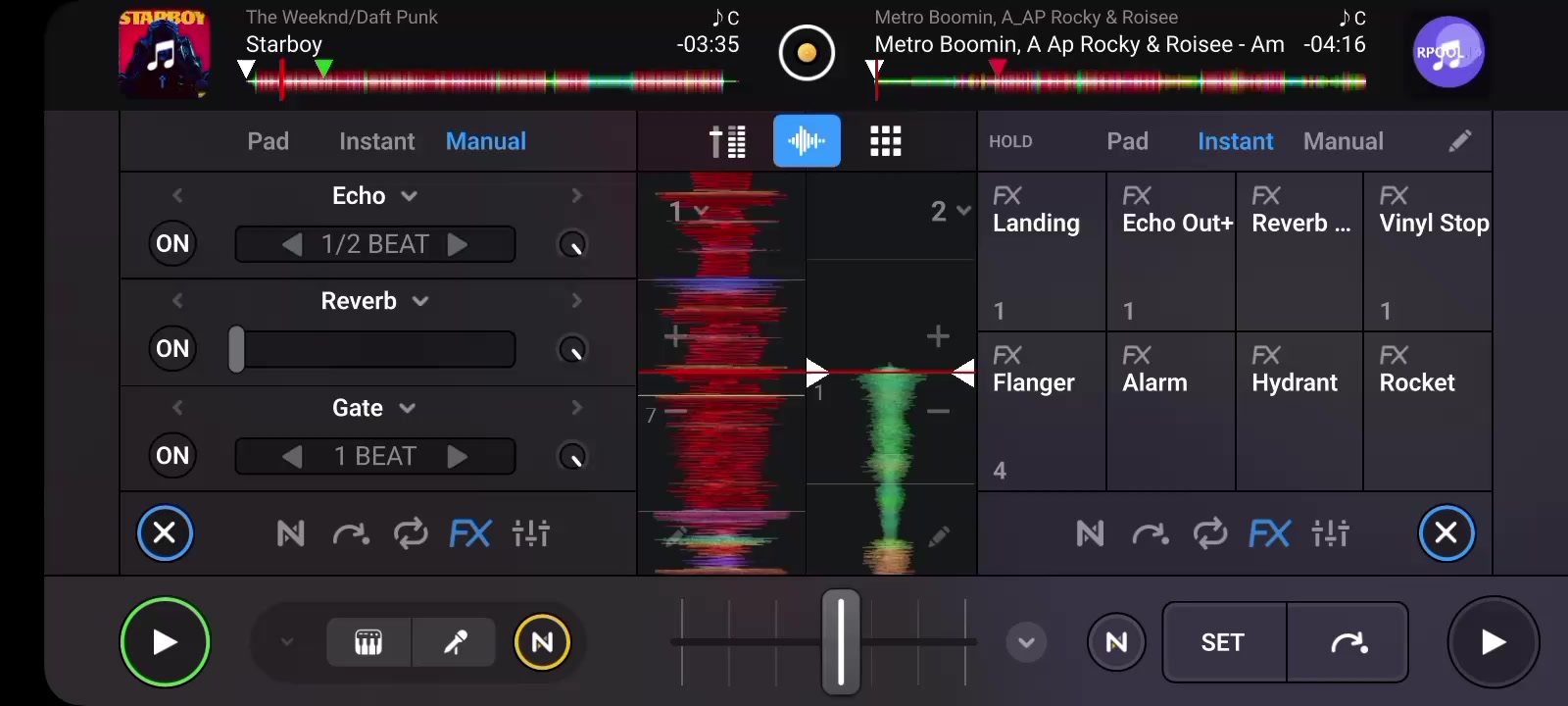Select the blue FX icon on right deck
1568x706 pixels.
click(x=1270, y=533)
